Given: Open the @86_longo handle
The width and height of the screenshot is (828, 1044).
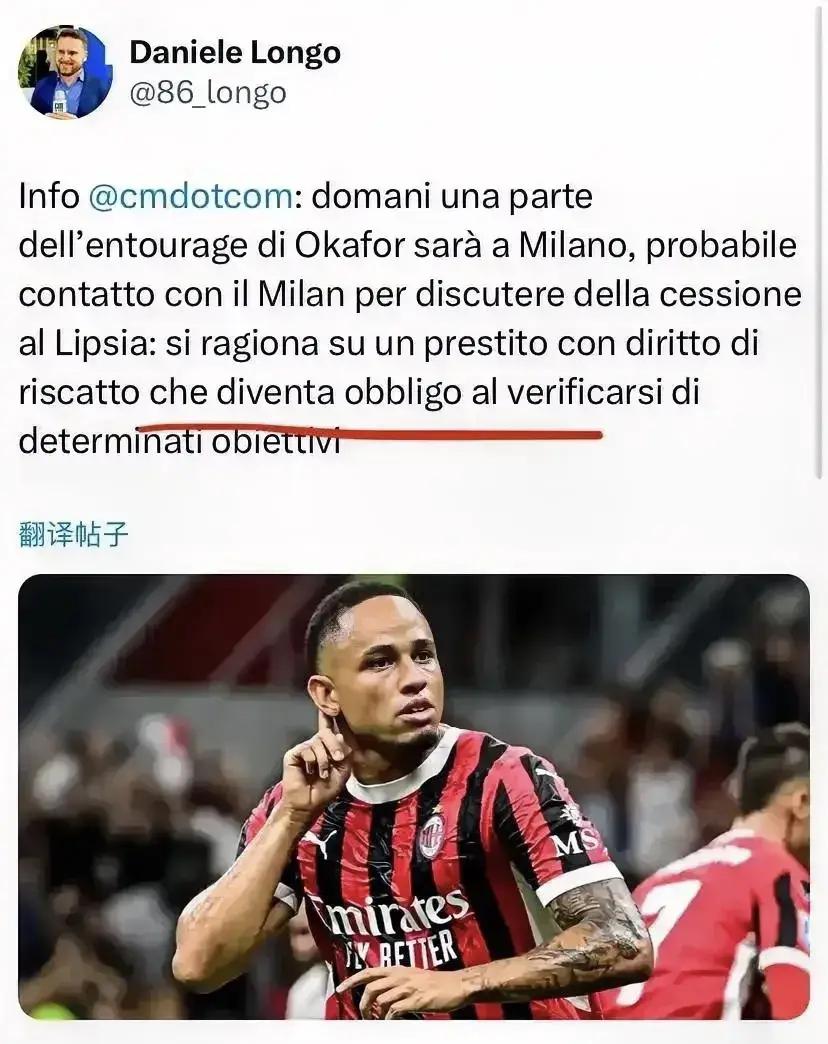Looking at the screenshot, I should pos(208,93).
